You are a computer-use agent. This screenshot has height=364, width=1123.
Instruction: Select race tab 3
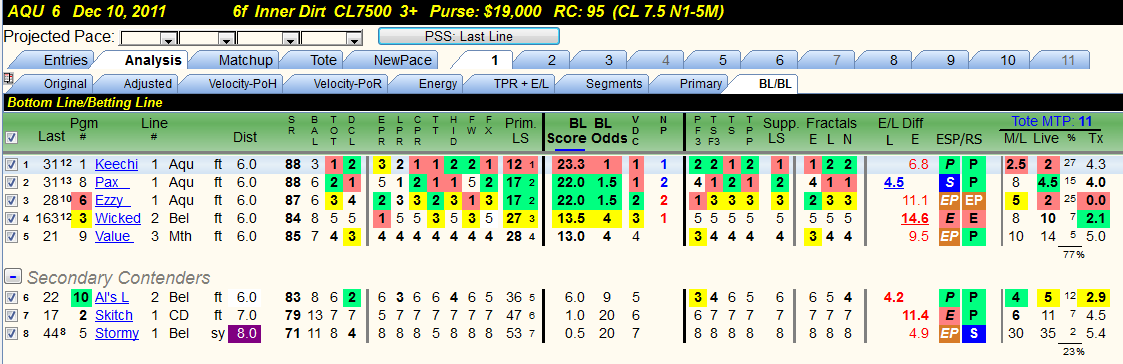coord(609,60)
